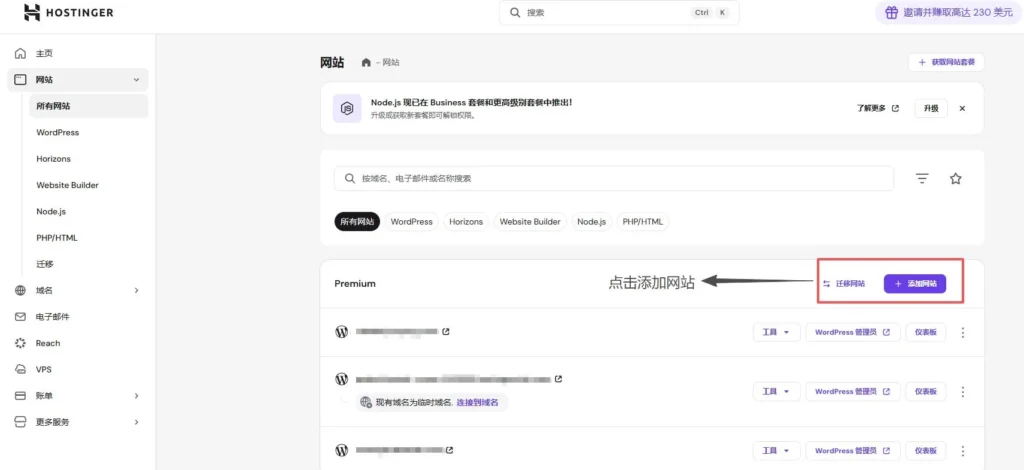The image size is (1024, 470).
Task: Select the WordPress filter chip
Action: click(x=411, y=222)
